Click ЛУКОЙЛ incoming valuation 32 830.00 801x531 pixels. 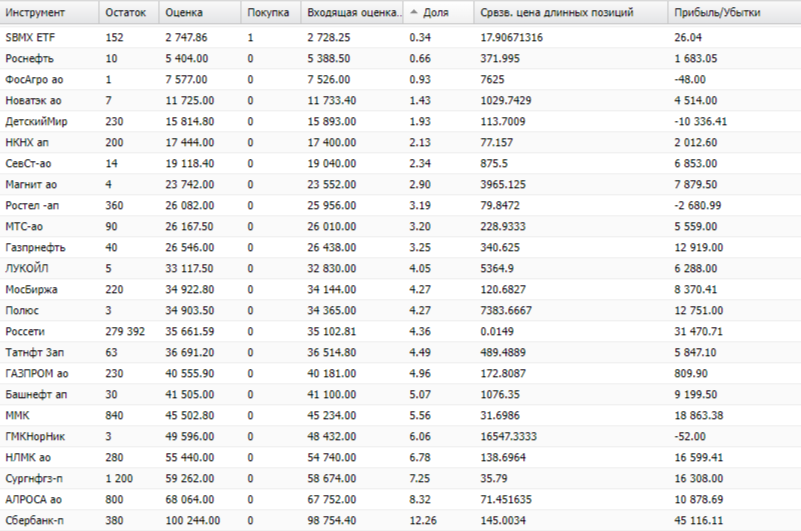[x=332, y=268]
